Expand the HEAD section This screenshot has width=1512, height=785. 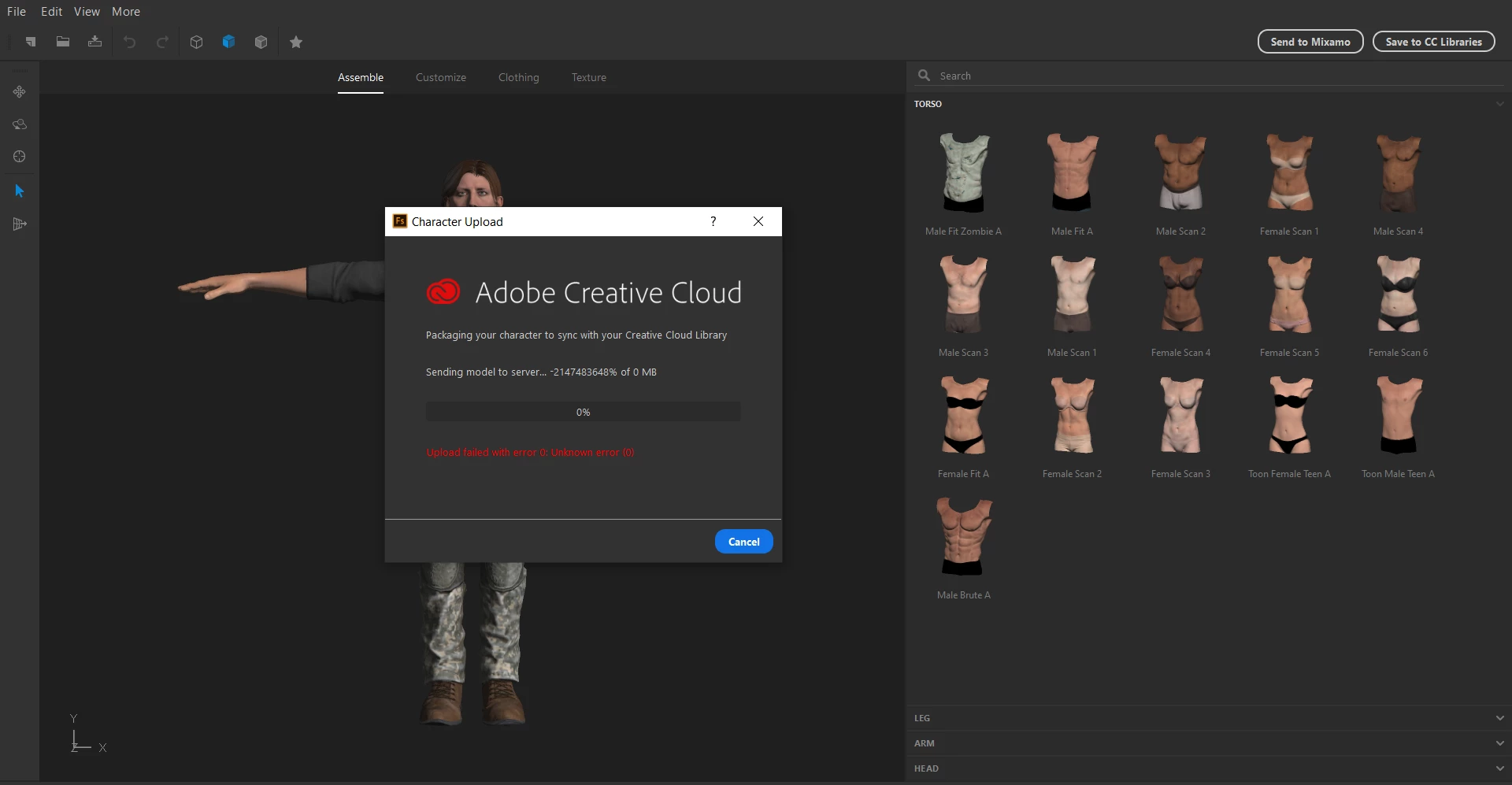[x=1209, y=768]
